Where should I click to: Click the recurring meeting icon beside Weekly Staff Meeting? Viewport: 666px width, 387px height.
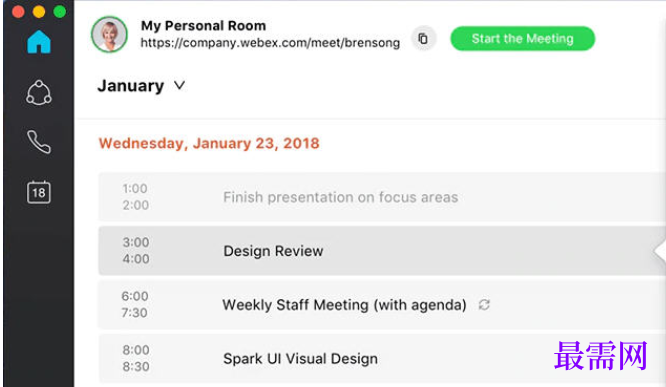coord(484,305)
